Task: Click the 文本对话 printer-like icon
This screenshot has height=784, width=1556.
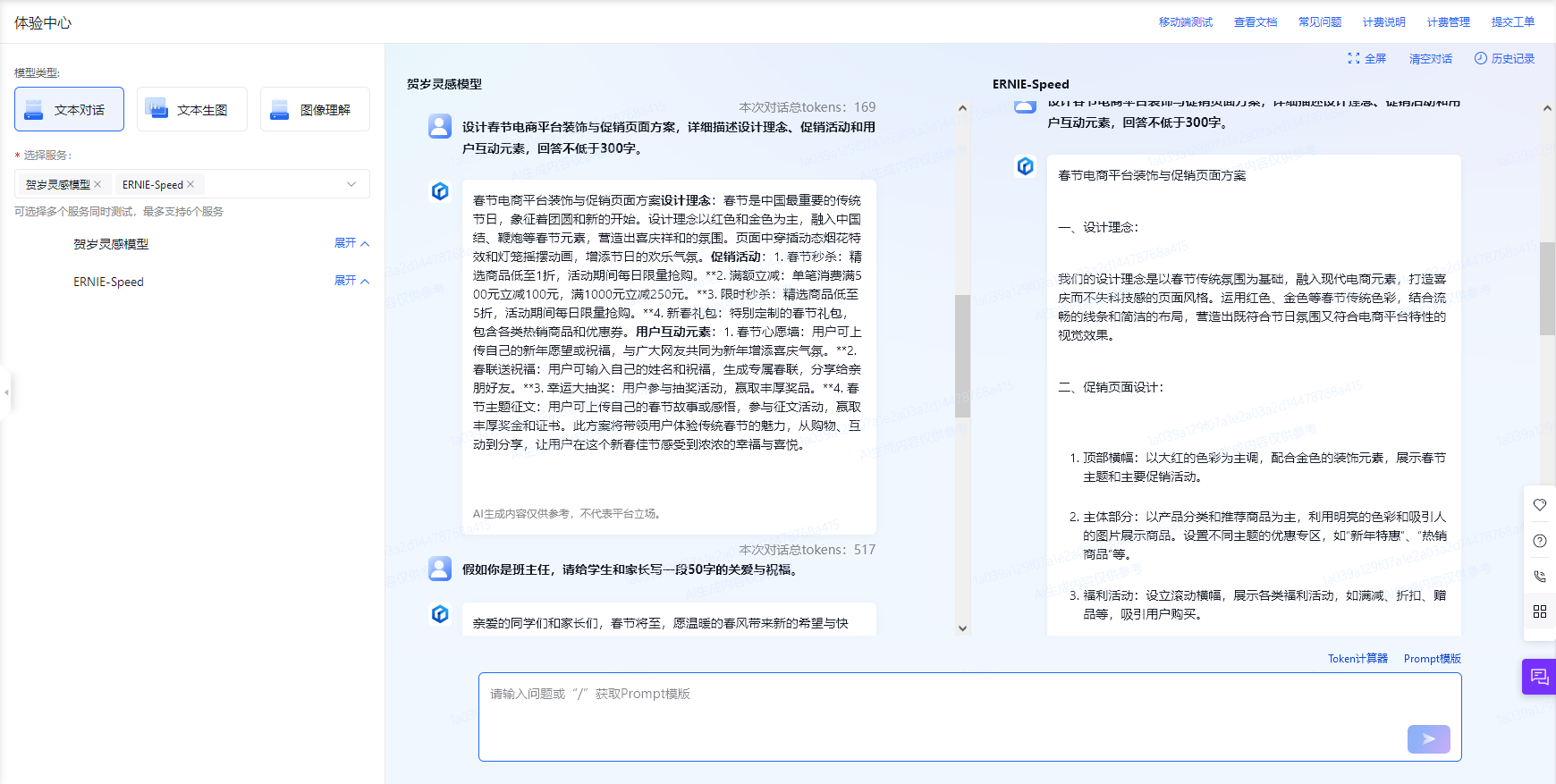Action: coord(34,109)
